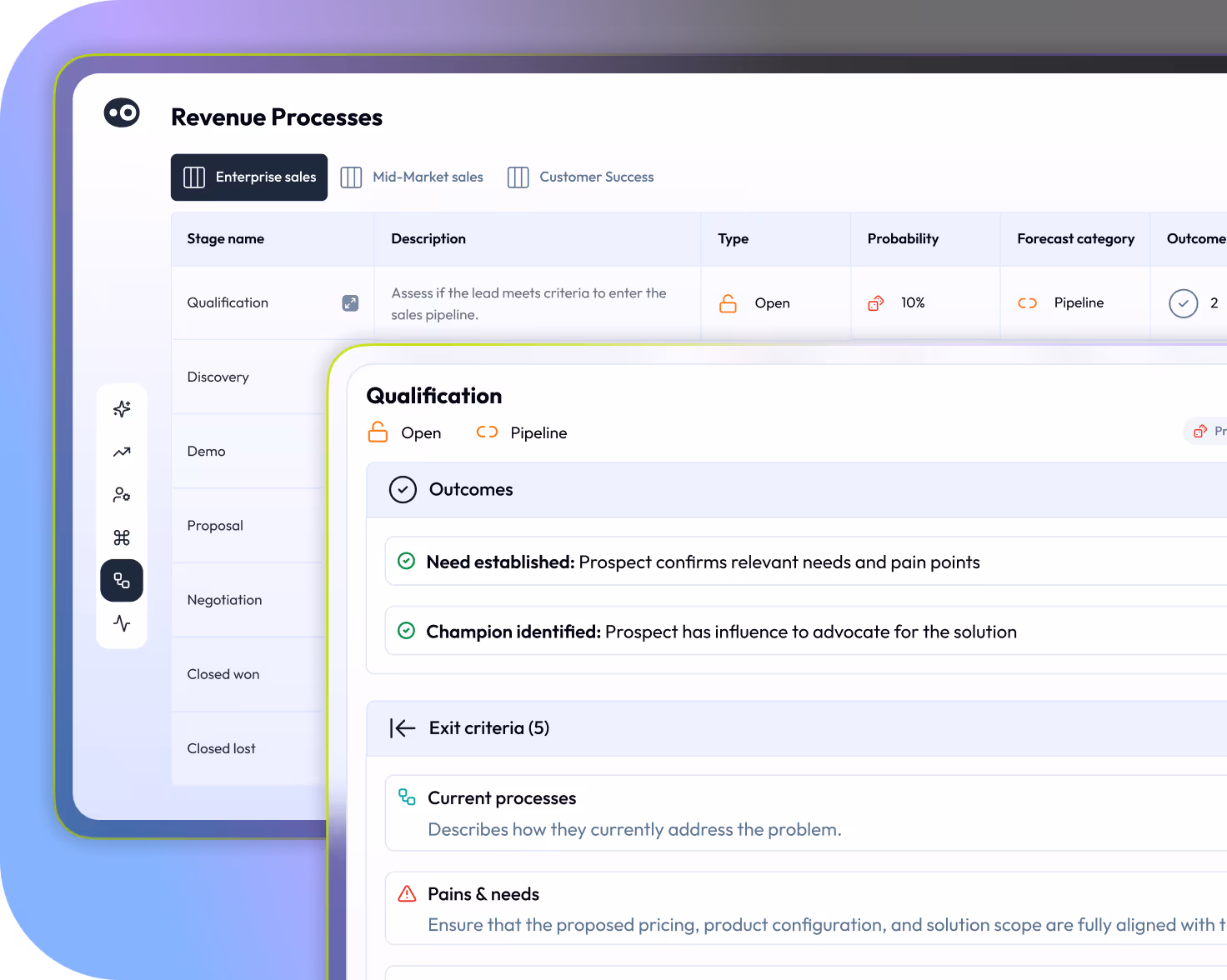Click the Outcome checkmark circle in Qualification row

point(1183,303)
